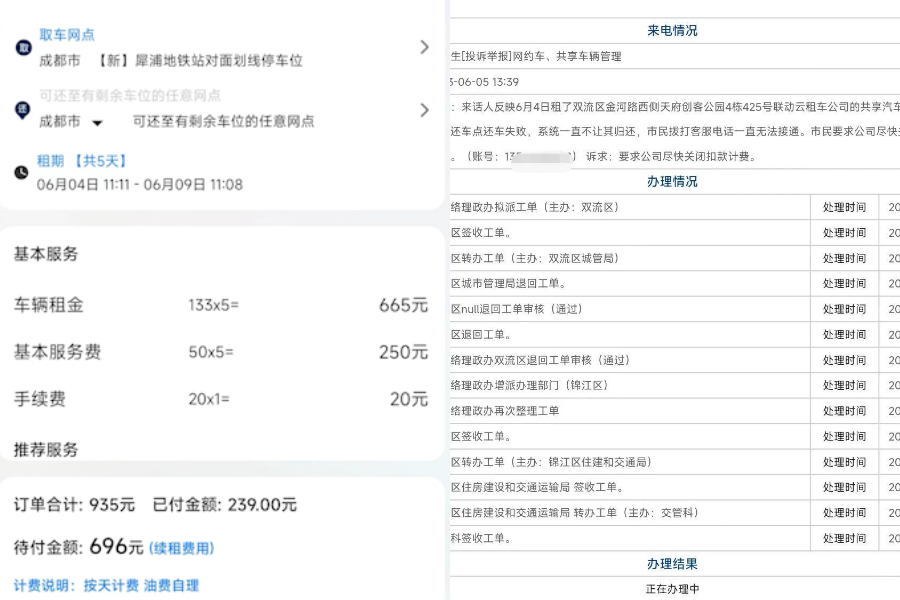Select the pickup point "取" badge icon
Screen dimensions: 900x600
coord(25,47)
